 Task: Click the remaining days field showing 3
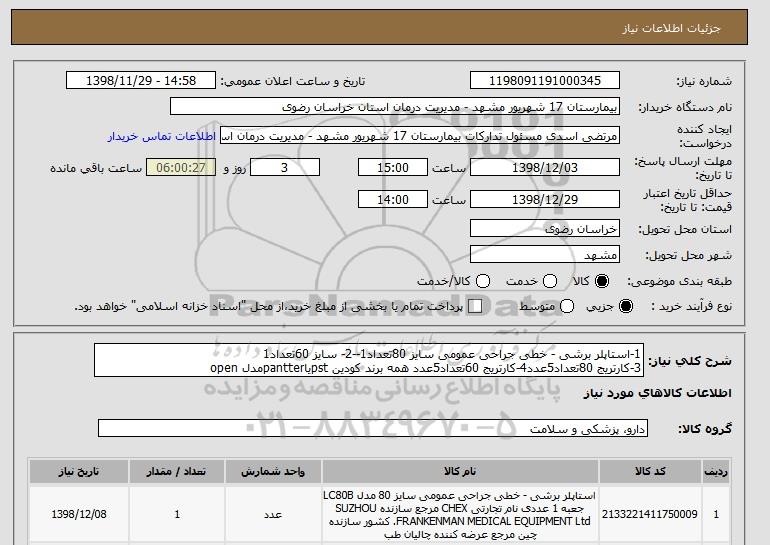pos(285,167)
